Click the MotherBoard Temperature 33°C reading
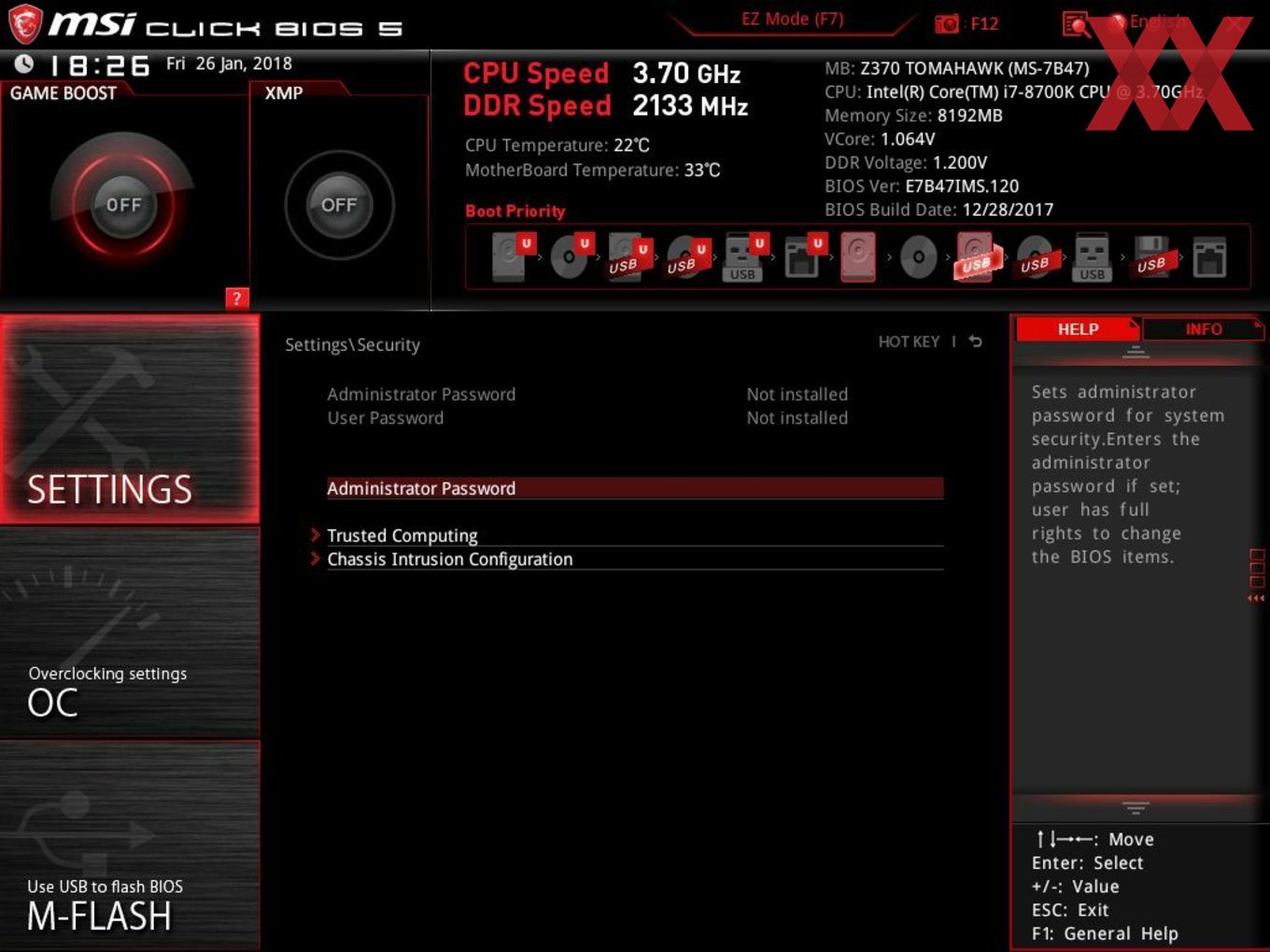 pyautogui.click(x=592, y=170)
